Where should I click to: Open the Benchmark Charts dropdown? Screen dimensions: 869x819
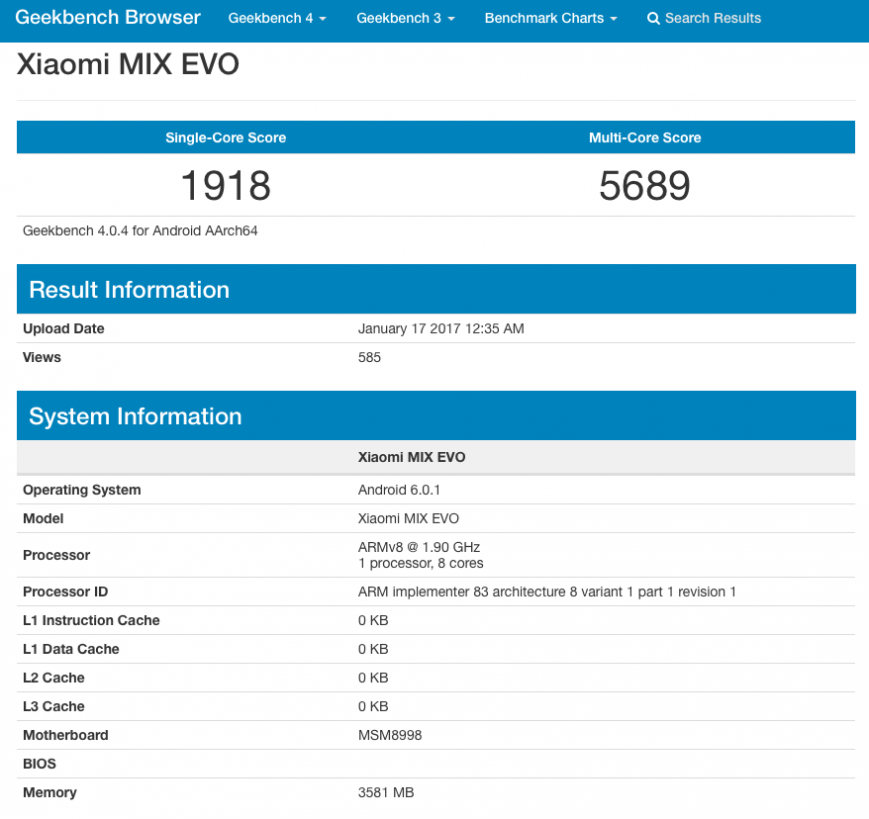pyautogui.click(x=551, y=18)
